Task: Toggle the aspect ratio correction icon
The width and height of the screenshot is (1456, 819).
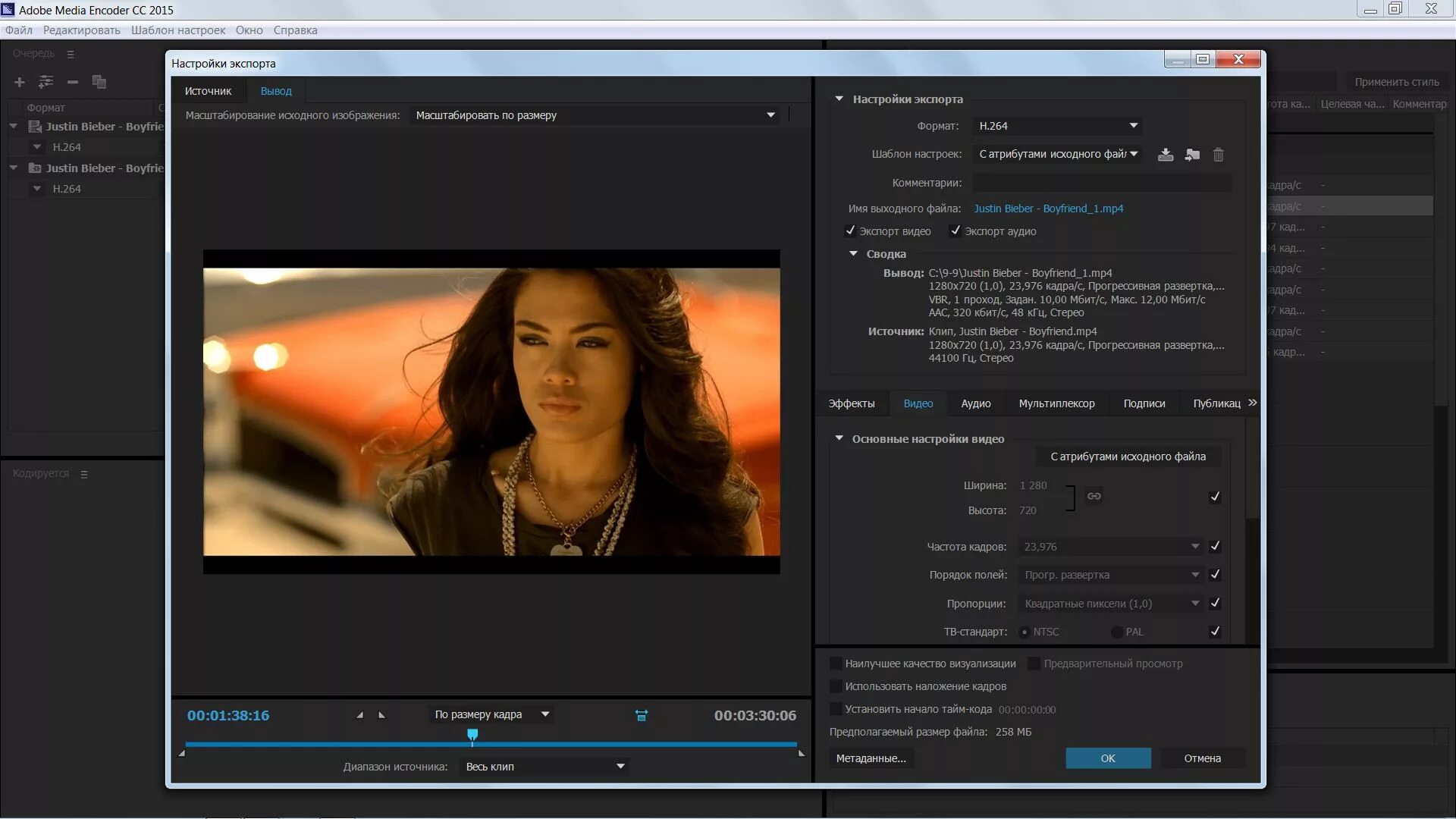Action: pos(642,715)
